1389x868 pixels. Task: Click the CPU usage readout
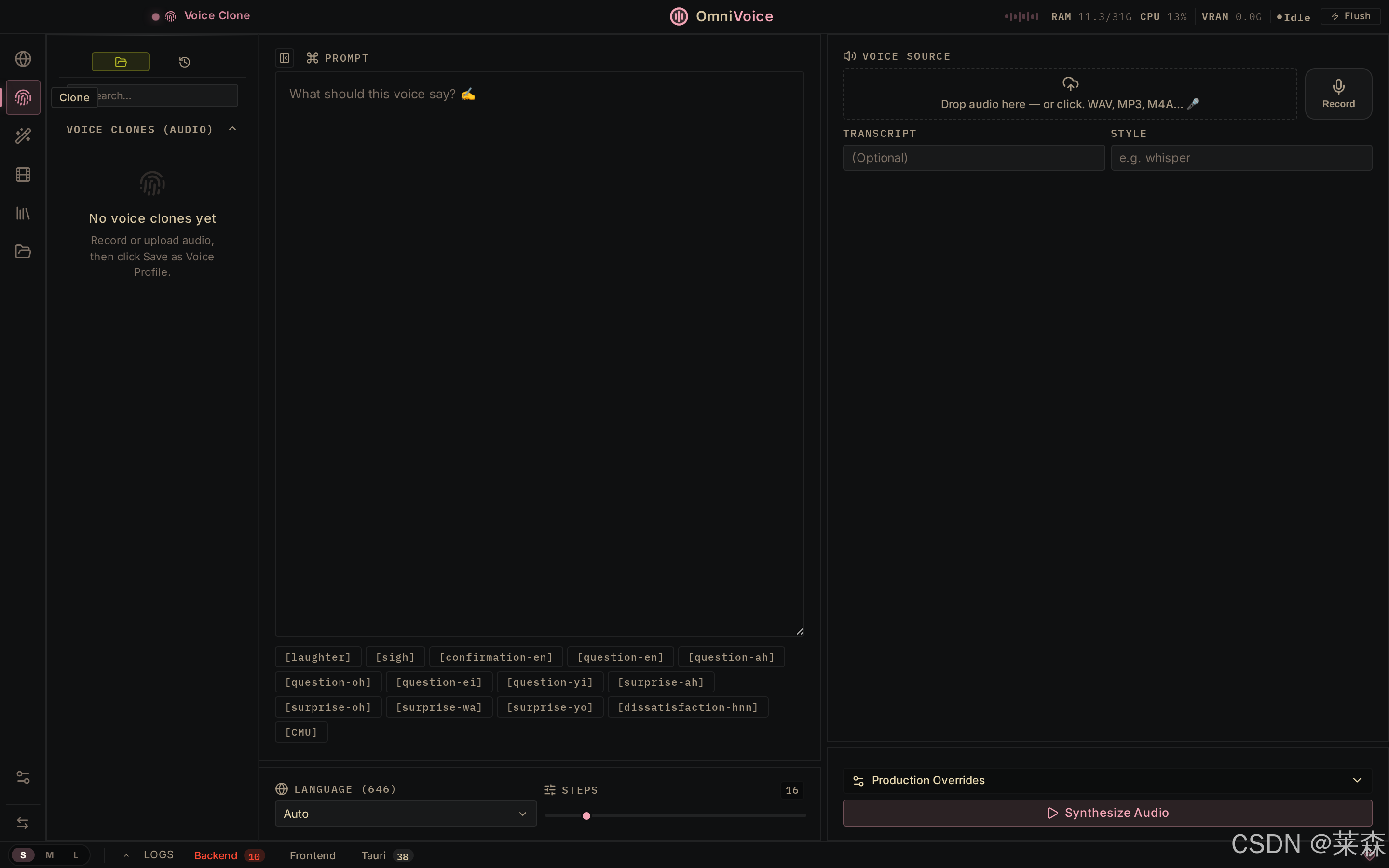tap(1163, 17)
